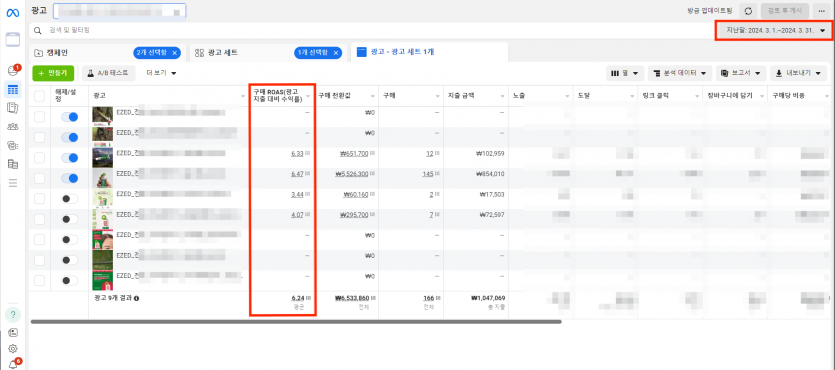Open the 구매 ROAS column header arrow

coord(308,96)
